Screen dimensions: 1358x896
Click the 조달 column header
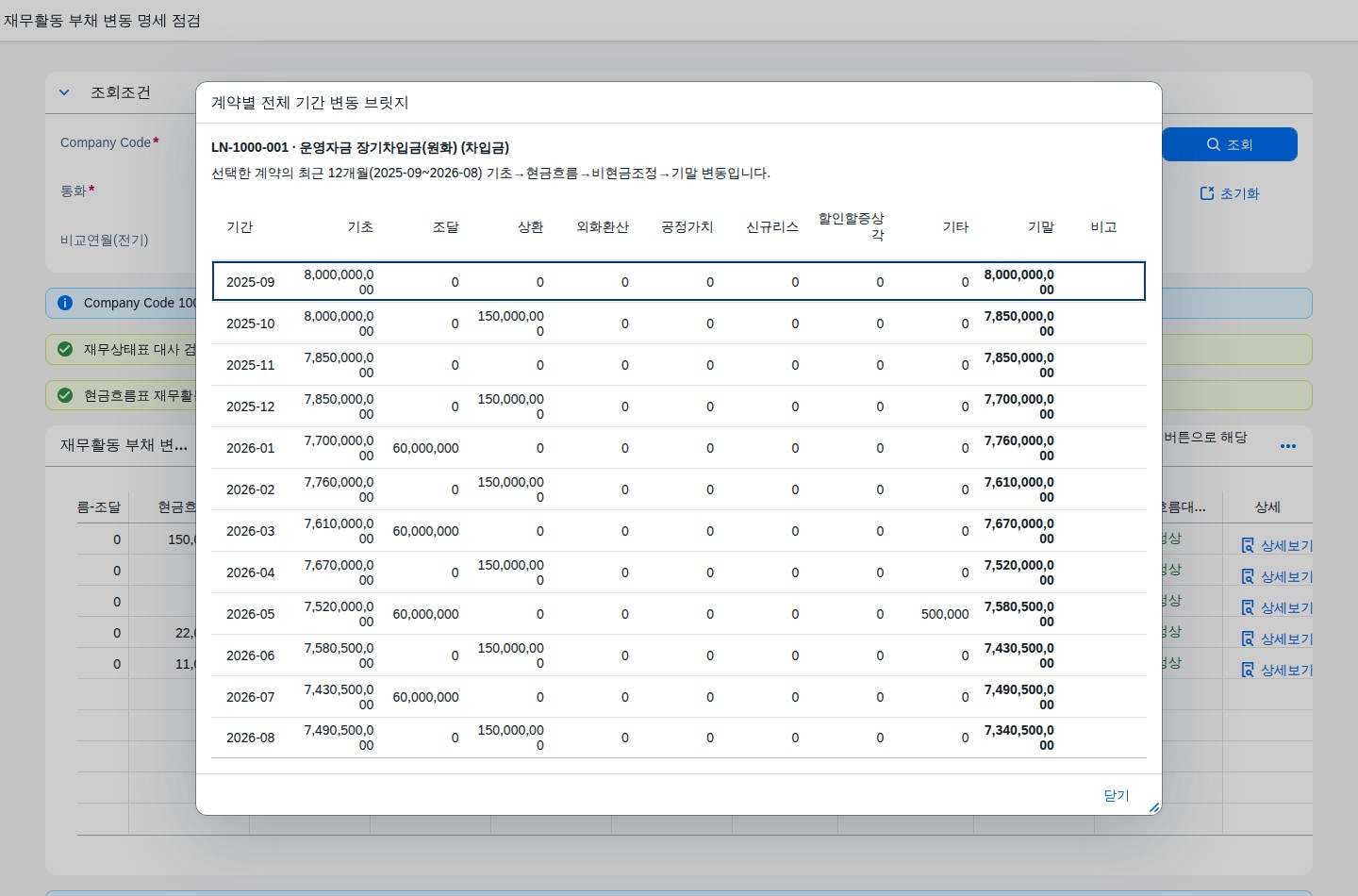point(445,227)
